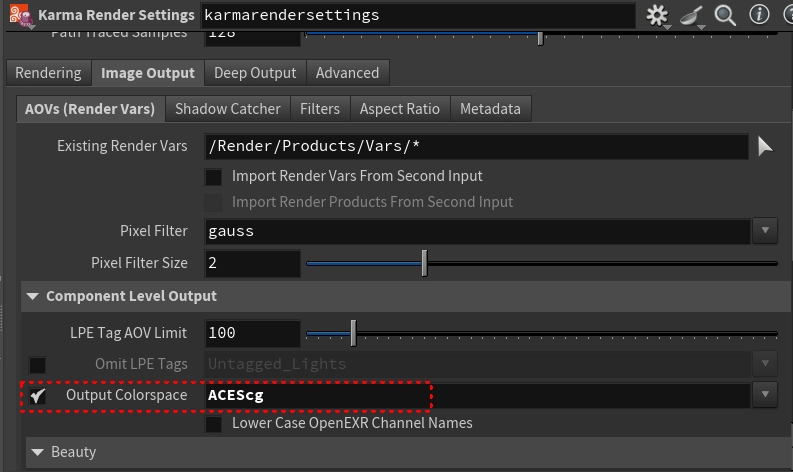793x472 pixels.
Task: Click the Existing Render Vars label
Action: click(x=122, y=146)
